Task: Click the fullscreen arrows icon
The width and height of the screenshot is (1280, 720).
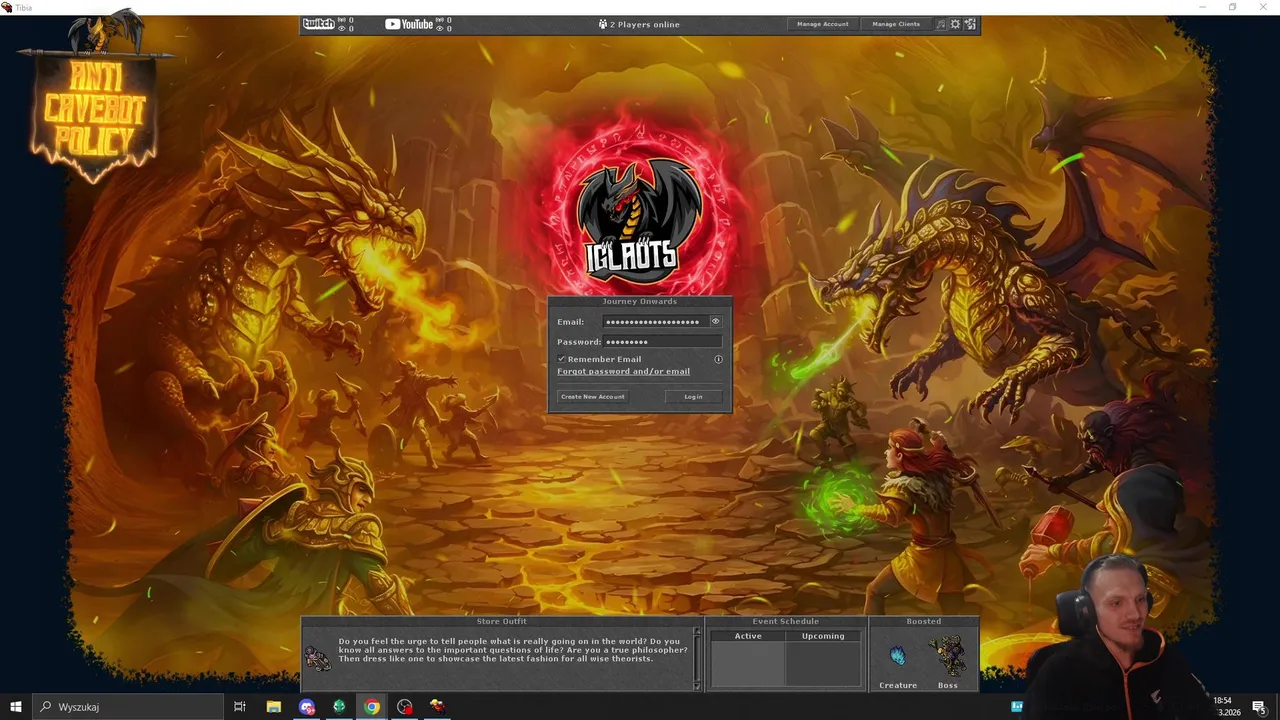Action: tap(970, 24)
